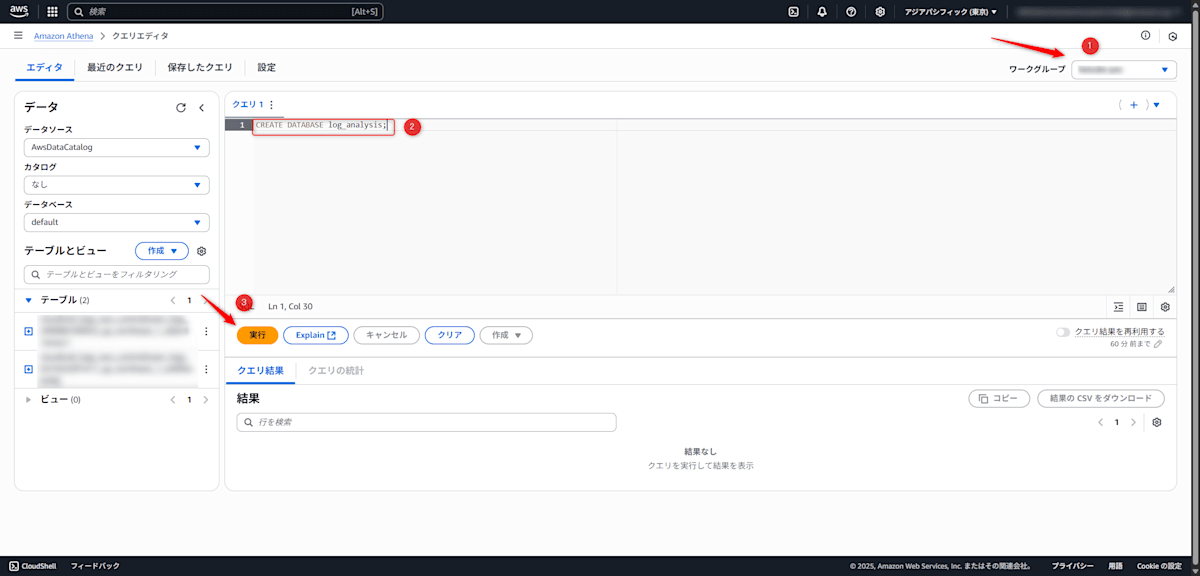Go to previous results page arrow

(1101, 423)
